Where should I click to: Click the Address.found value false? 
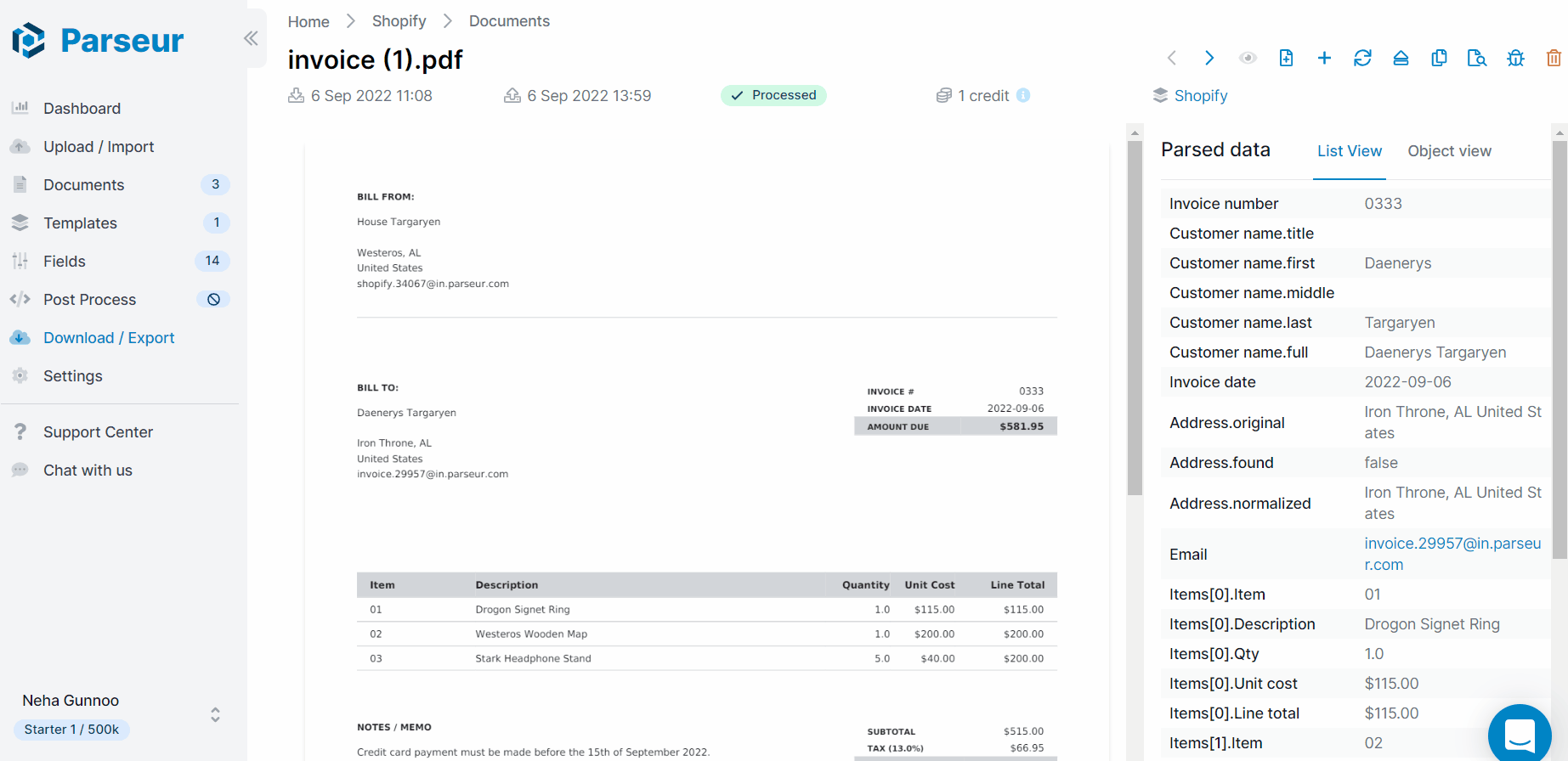pos(1381,463)
